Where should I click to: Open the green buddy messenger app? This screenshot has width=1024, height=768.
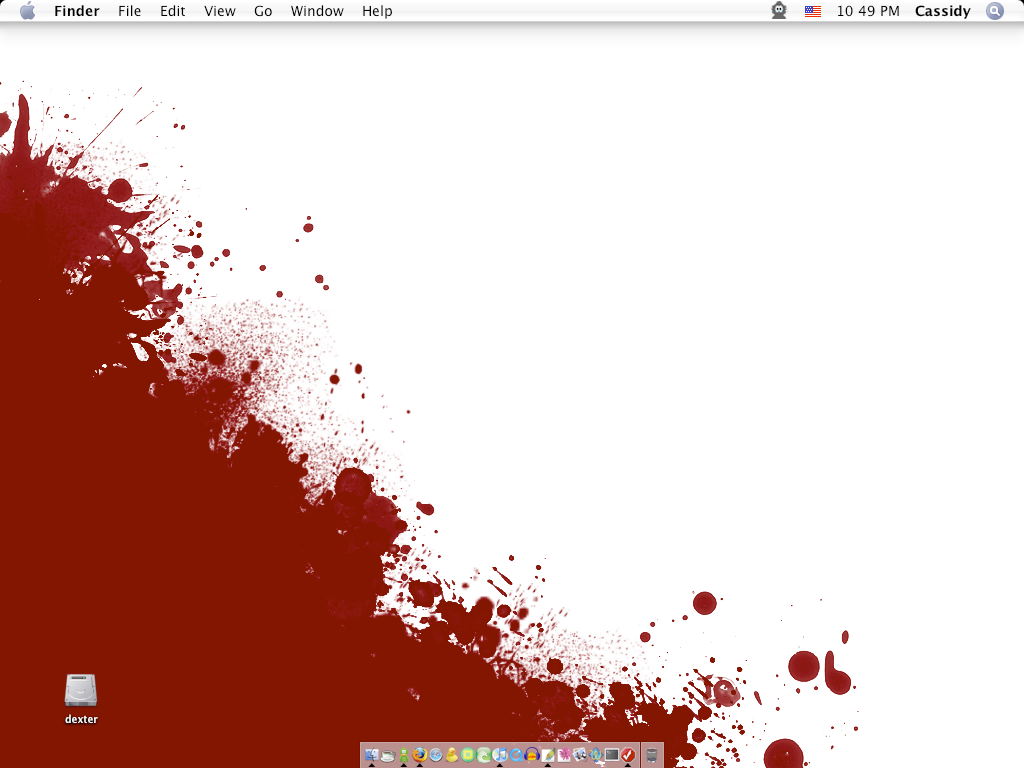pos(404,755)
